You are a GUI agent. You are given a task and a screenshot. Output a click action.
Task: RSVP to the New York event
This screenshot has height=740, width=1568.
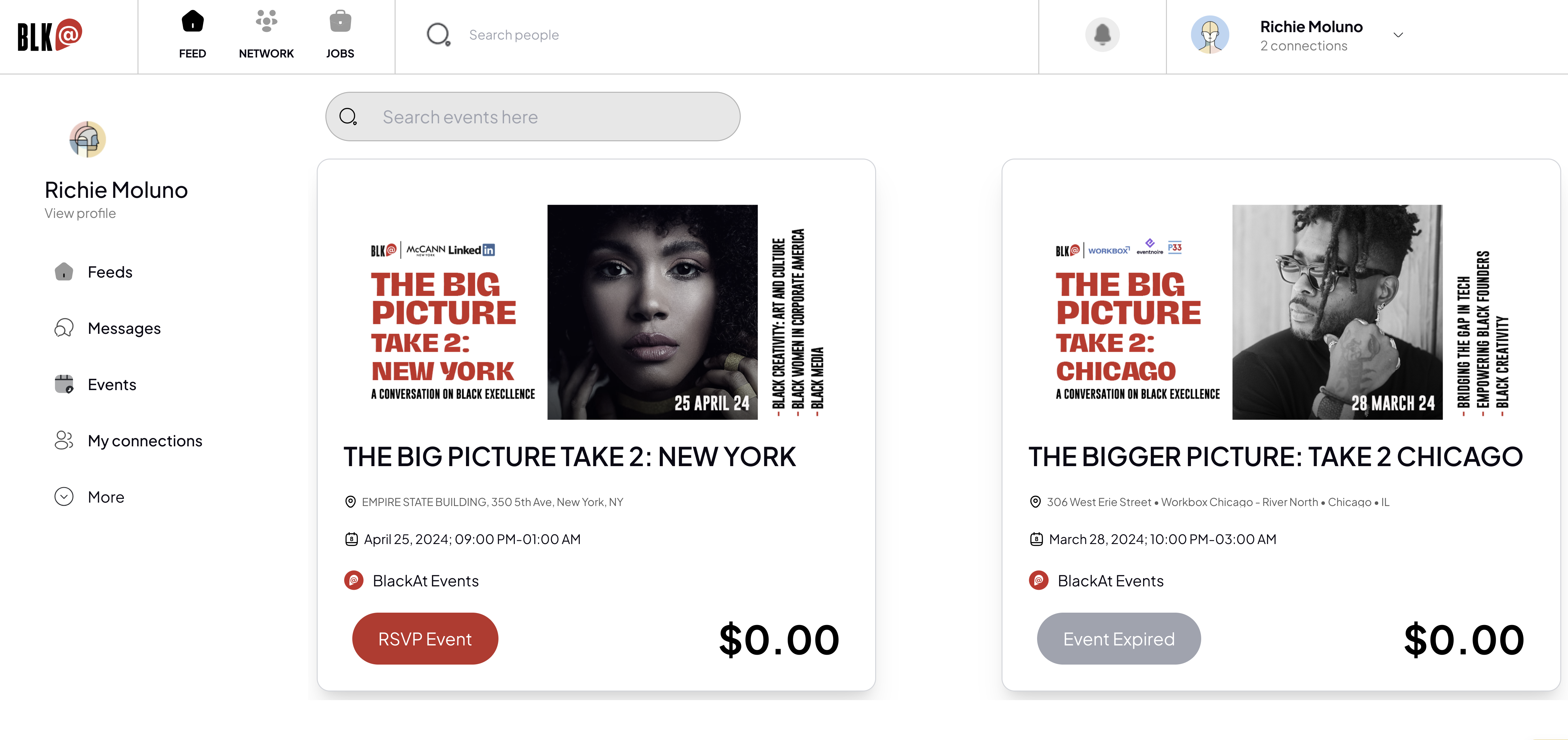[425, 639]
